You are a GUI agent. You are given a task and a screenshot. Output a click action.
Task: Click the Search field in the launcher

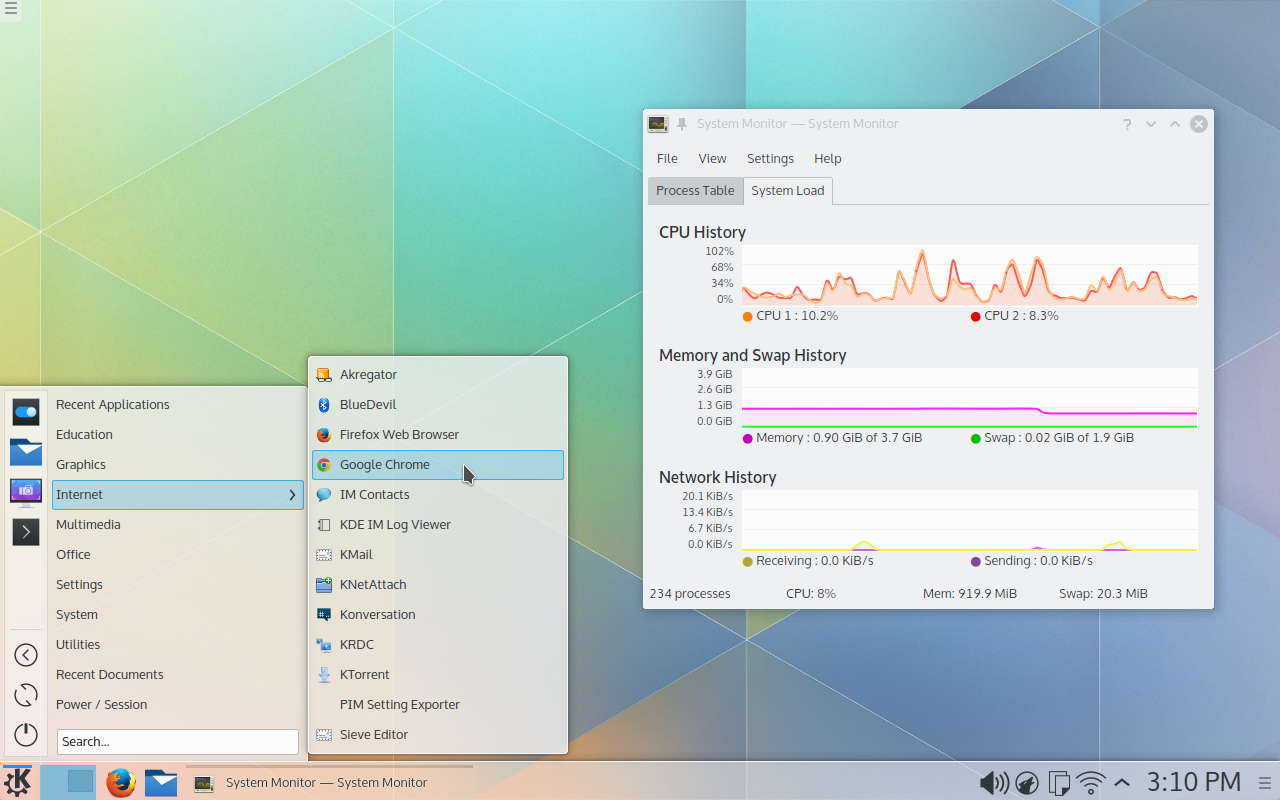[177, 741]
